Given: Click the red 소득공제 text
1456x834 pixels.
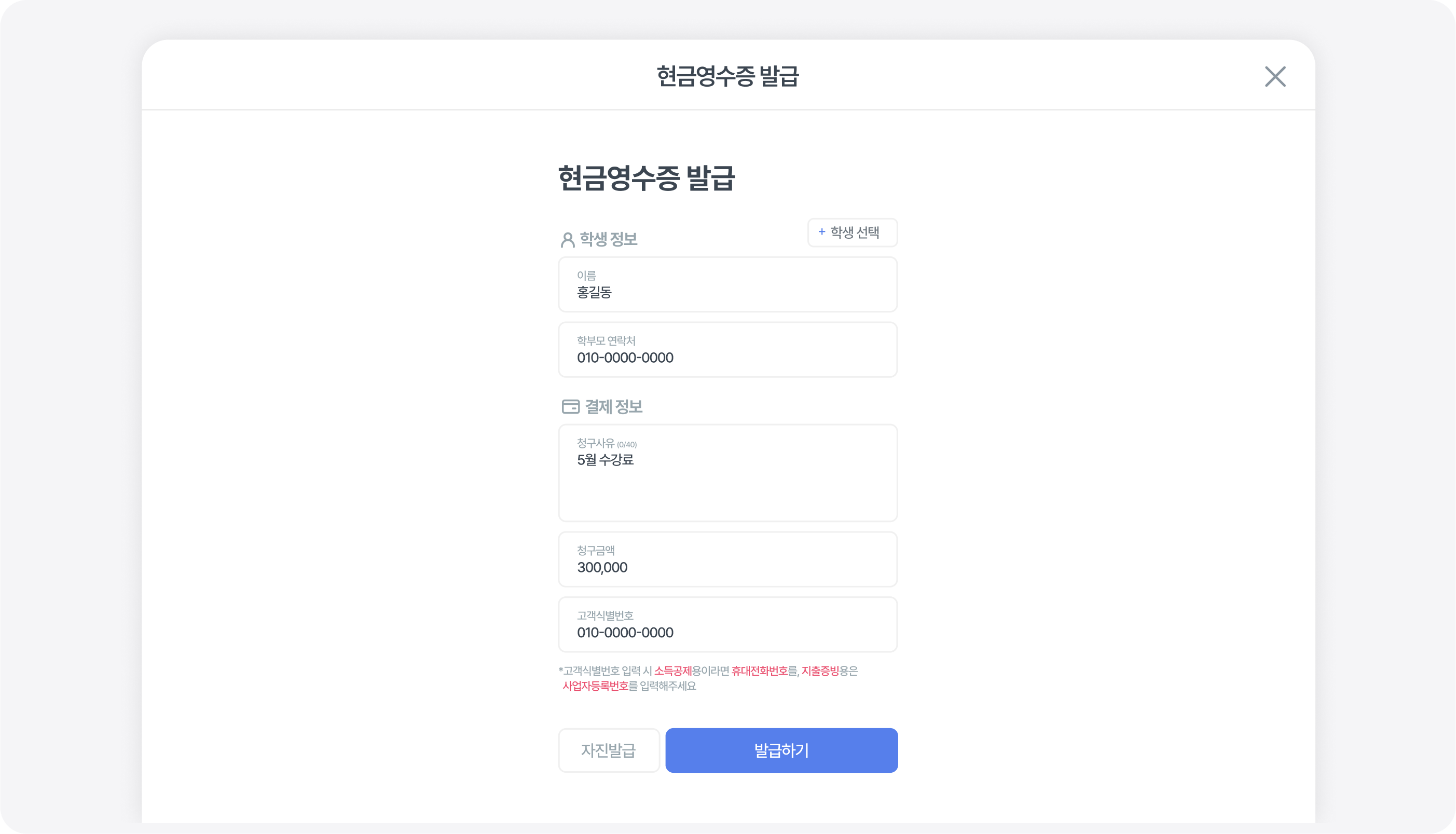Looking at the screenshot, I should click(673, 671).
